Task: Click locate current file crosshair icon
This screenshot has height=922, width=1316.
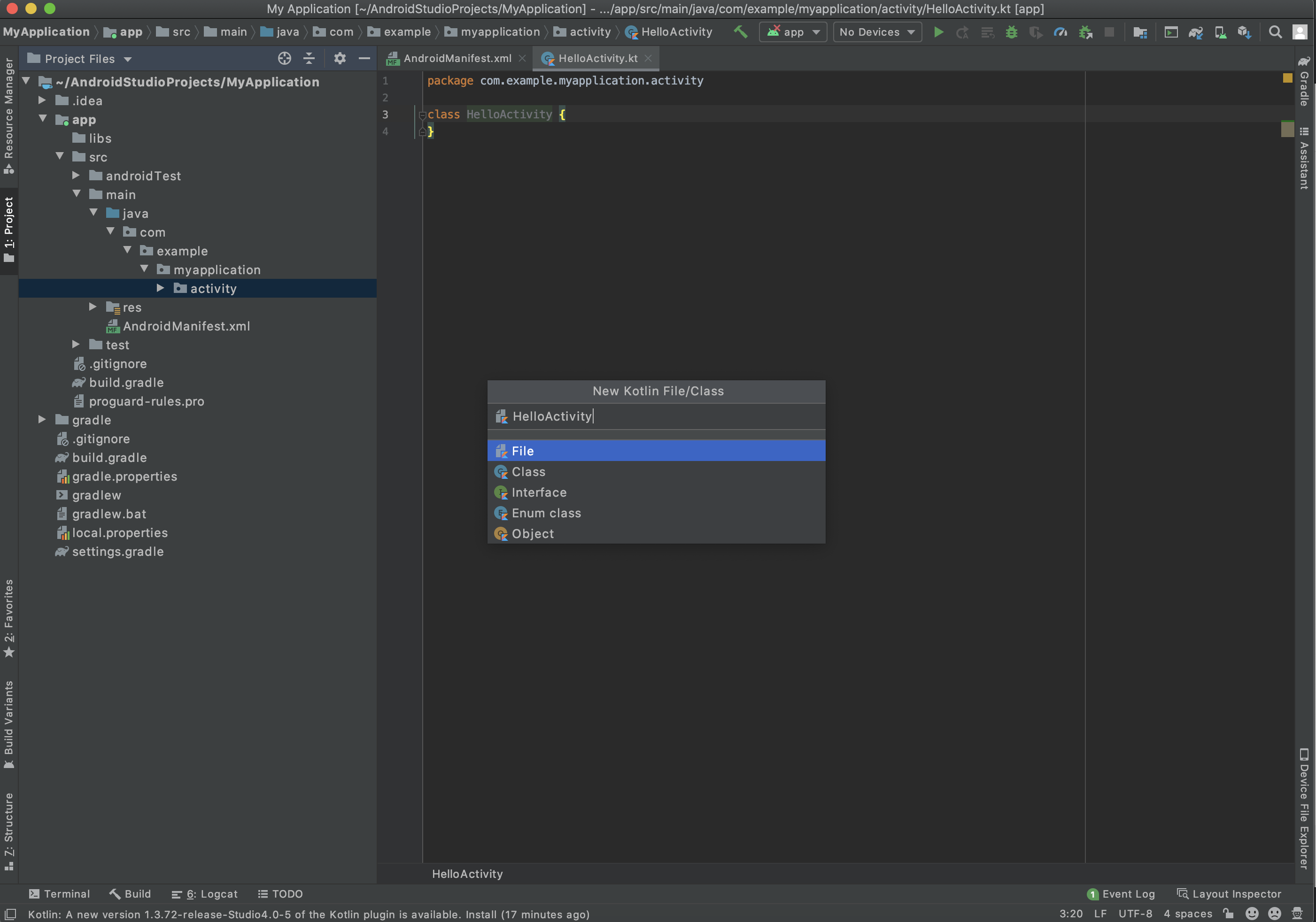Action: pyautogui.click(x=284, y=59)
